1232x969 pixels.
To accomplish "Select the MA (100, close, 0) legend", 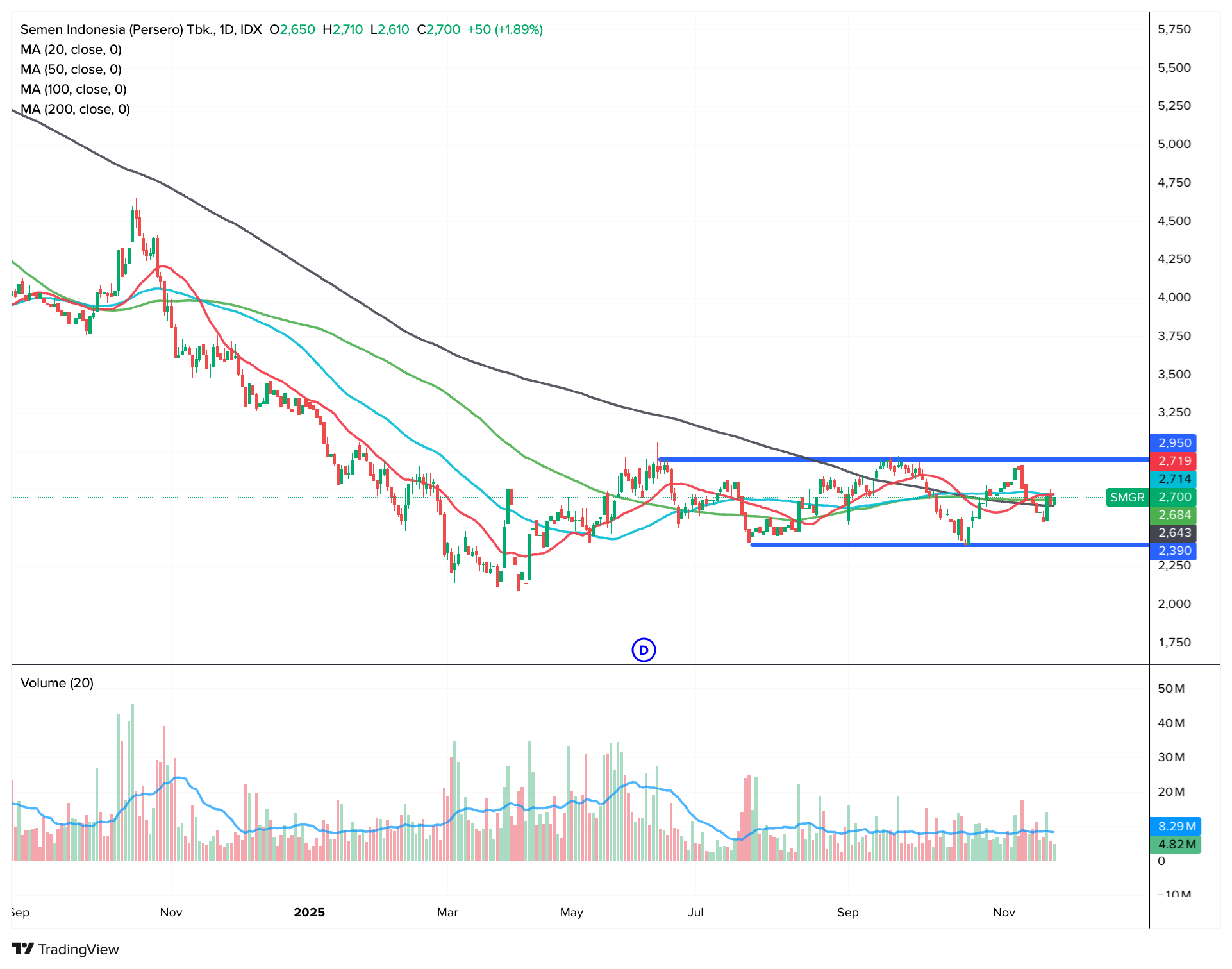I will (x=74, y=89).
